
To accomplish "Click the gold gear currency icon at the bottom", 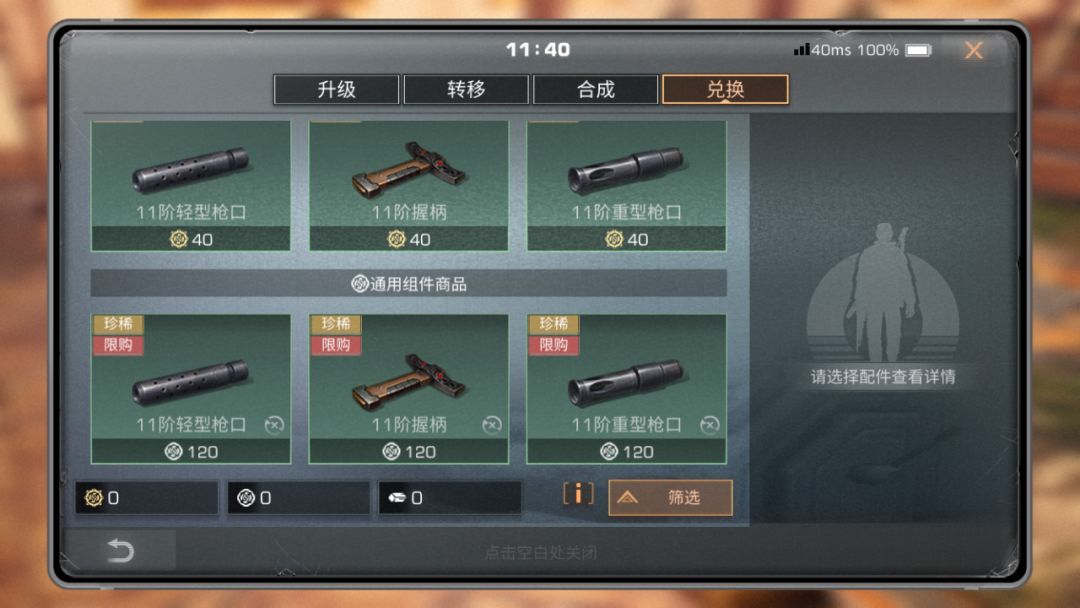I will click(94, 497).
